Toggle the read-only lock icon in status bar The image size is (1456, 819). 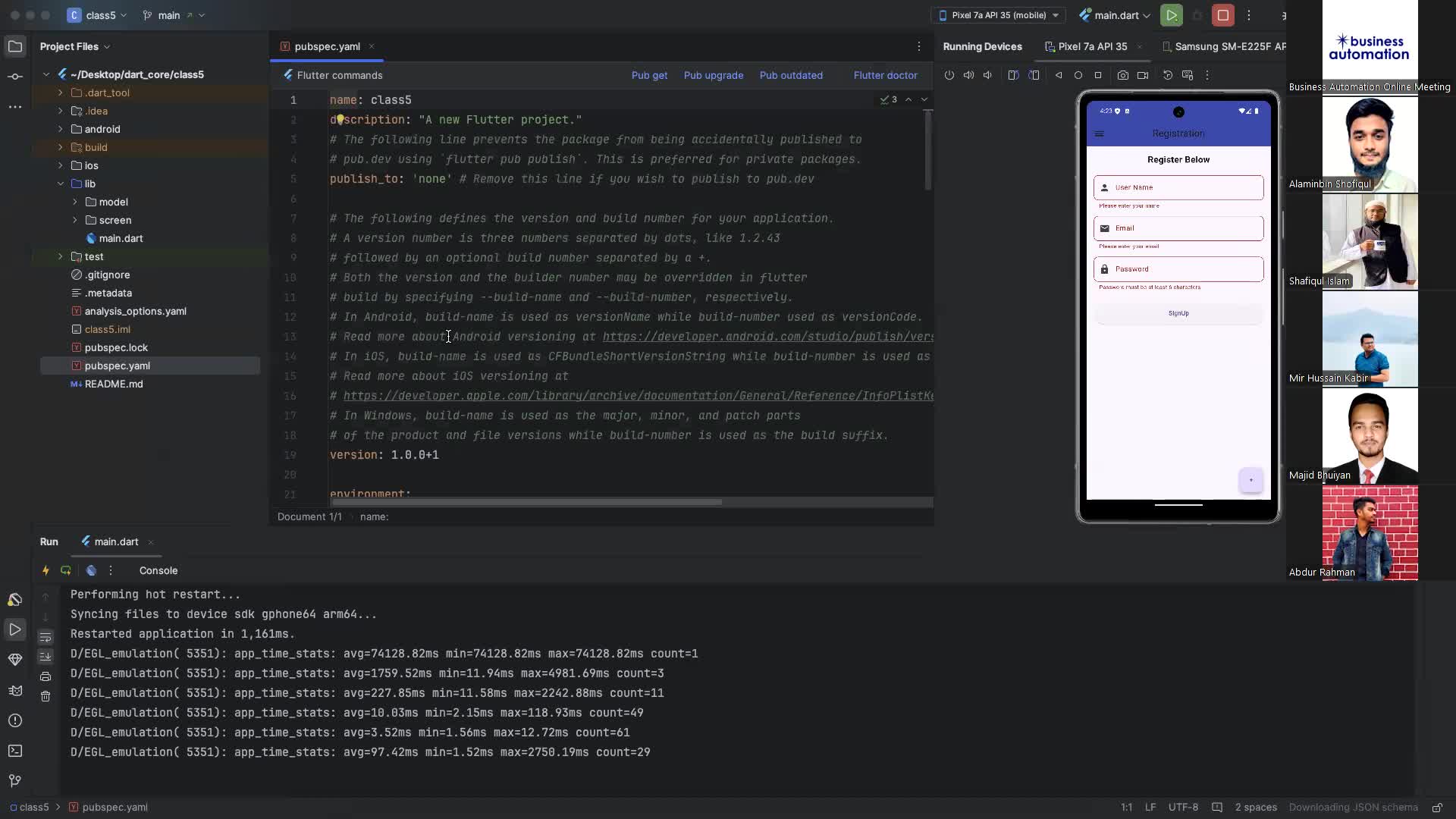[x=1436, y=808]
